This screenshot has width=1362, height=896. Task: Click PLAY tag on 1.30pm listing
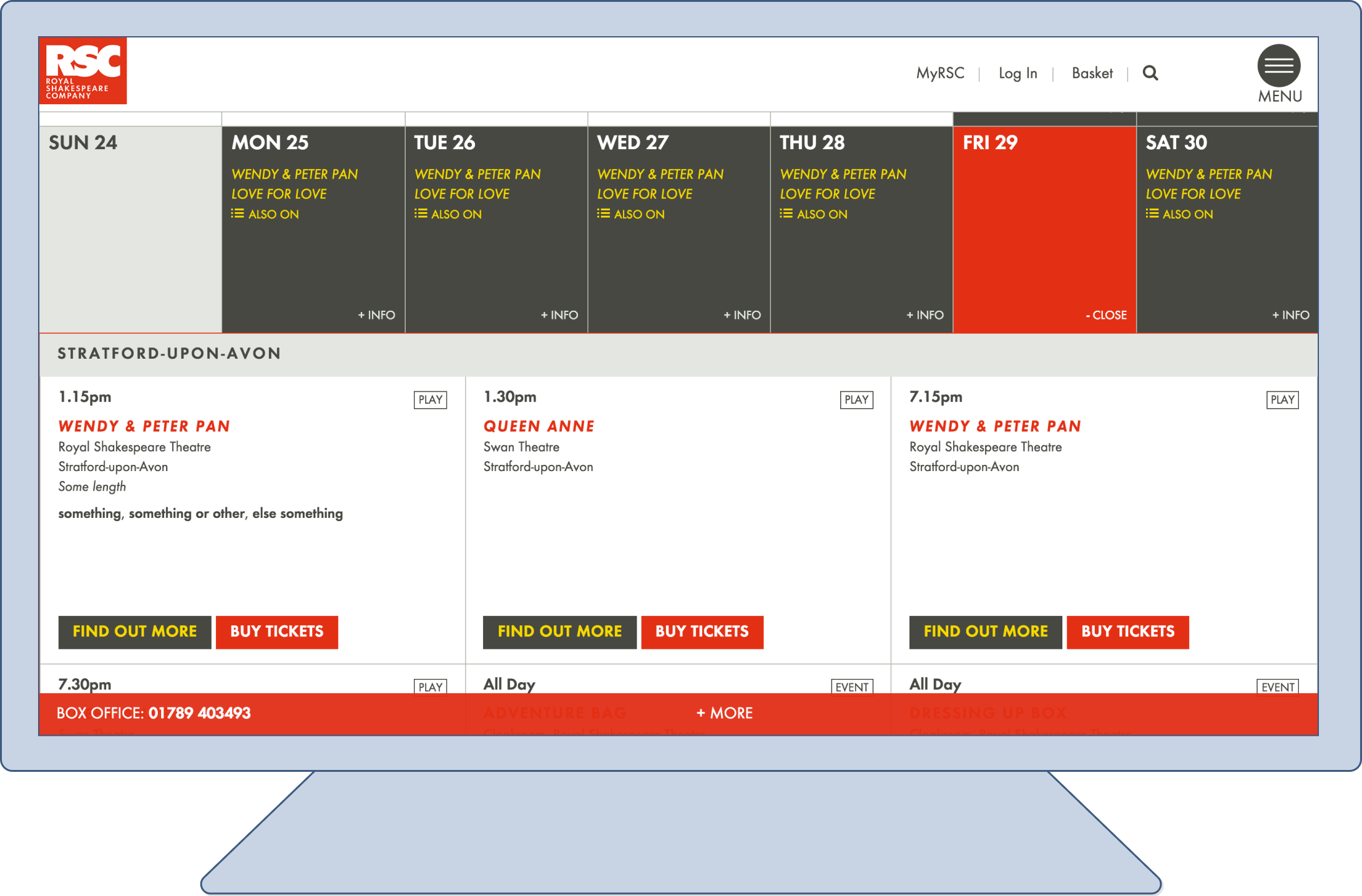pos(856,399)
